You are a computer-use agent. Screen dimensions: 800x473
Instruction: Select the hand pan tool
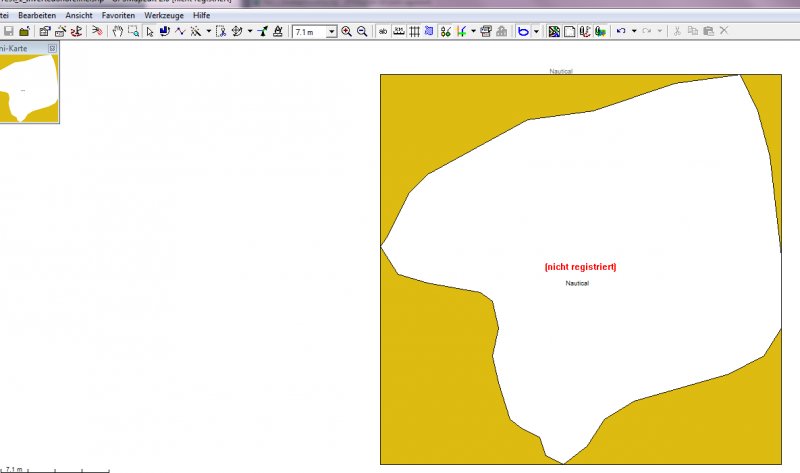[x=117, y=32]
